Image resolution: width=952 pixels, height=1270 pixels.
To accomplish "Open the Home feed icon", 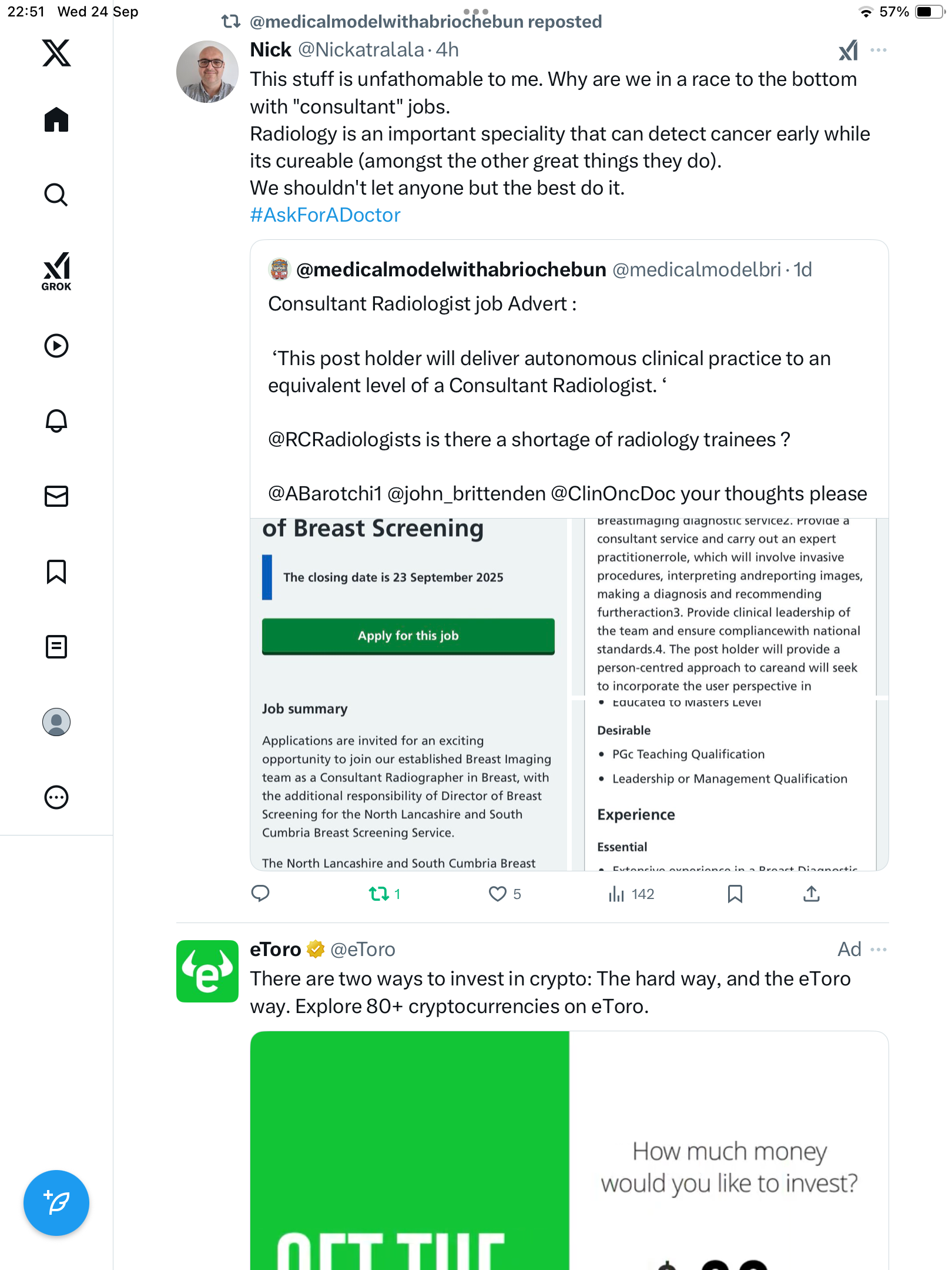I will (x=56, y=120).
